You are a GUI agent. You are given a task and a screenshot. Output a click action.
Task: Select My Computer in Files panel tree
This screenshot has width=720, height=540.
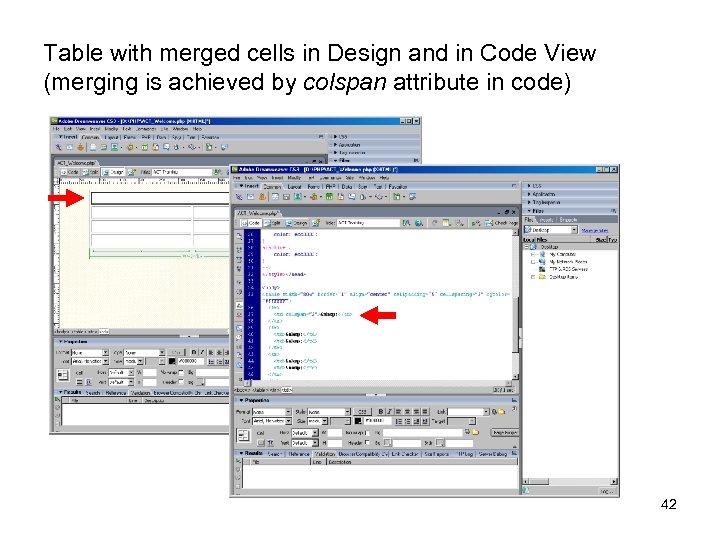tap(562, 254)
